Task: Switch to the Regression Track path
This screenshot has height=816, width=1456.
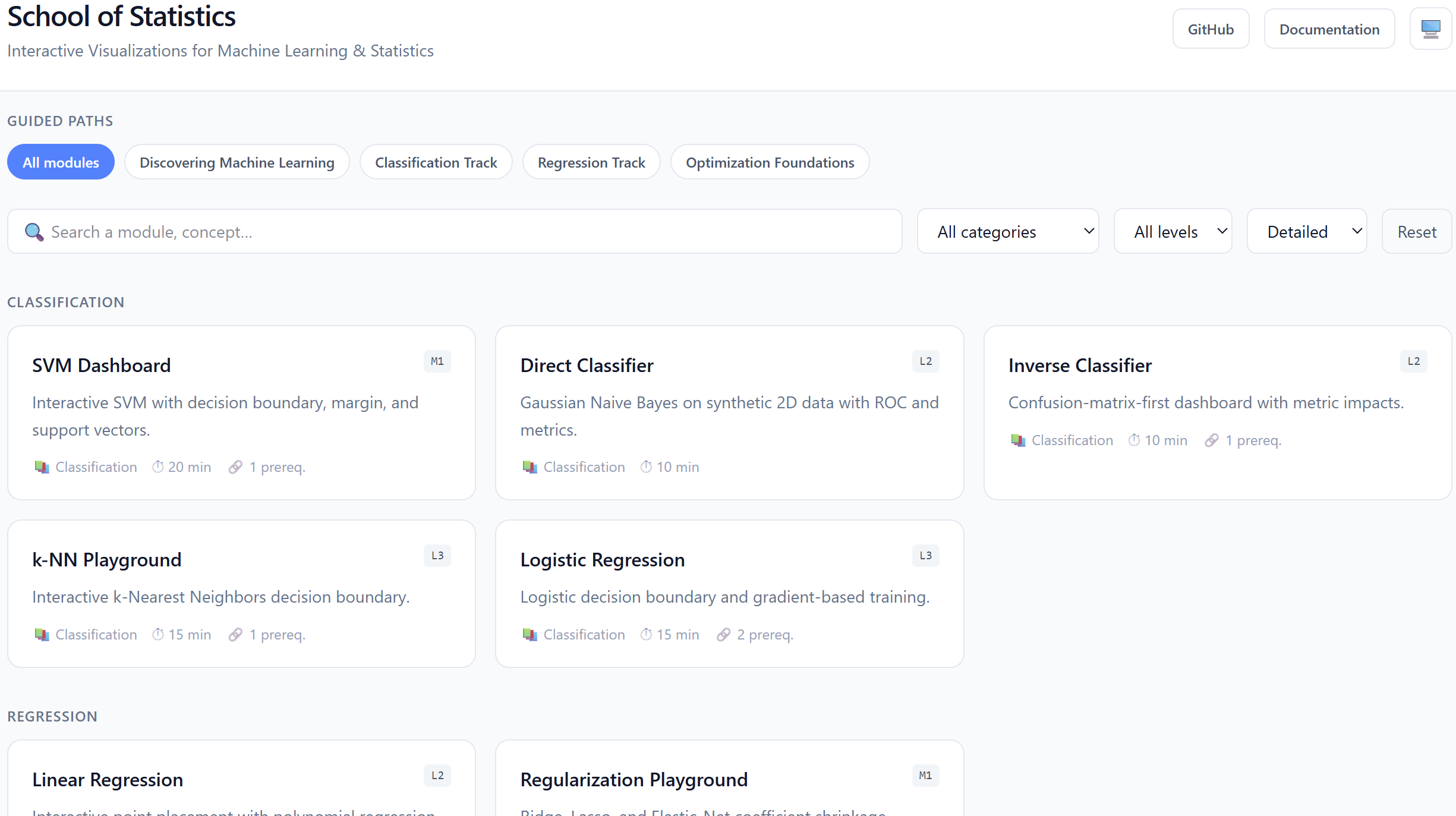Action: coord(591,162)
